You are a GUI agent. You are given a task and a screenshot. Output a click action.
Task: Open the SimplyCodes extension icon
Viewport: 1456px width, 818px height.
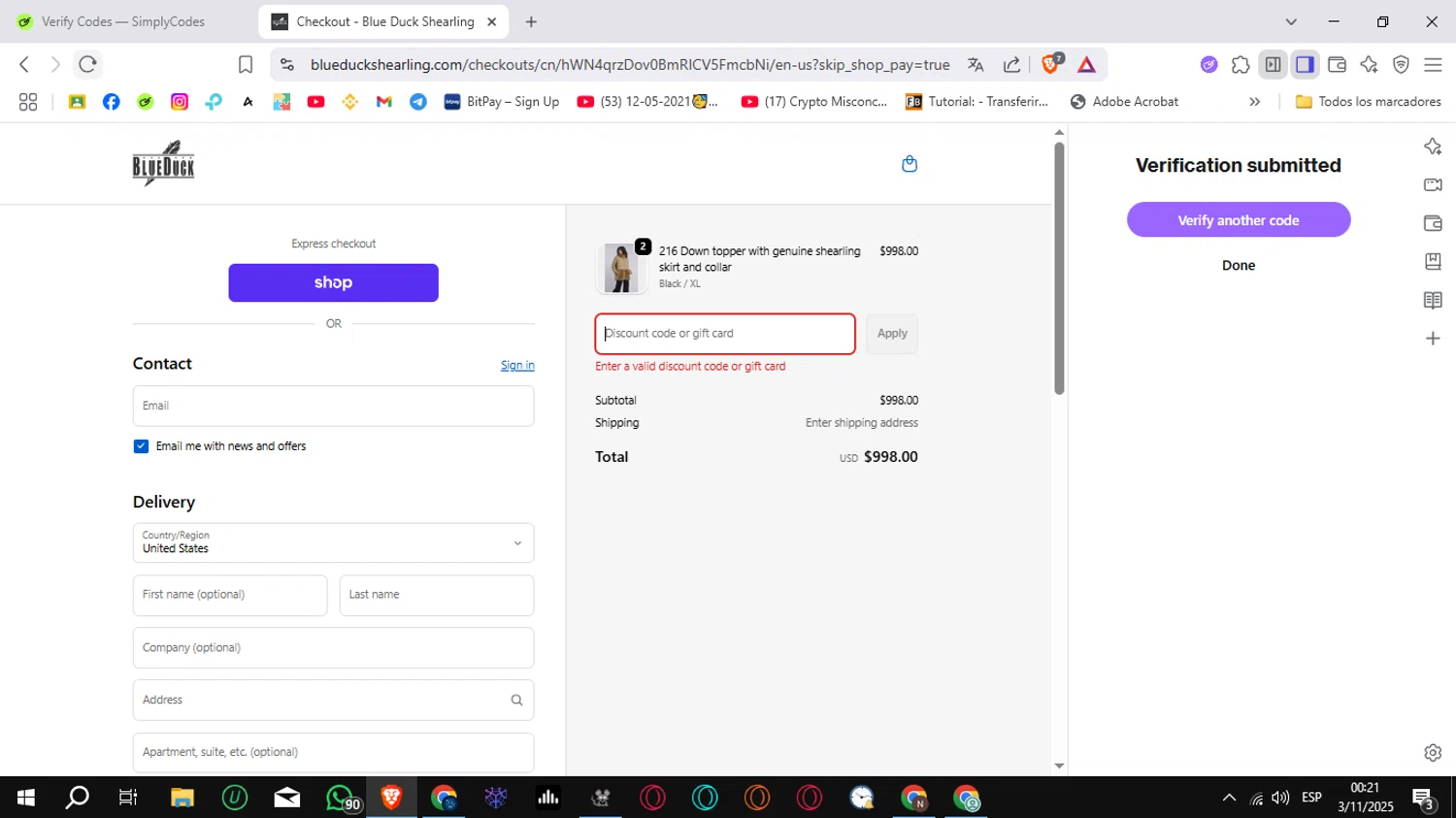tap(1208, 64)
